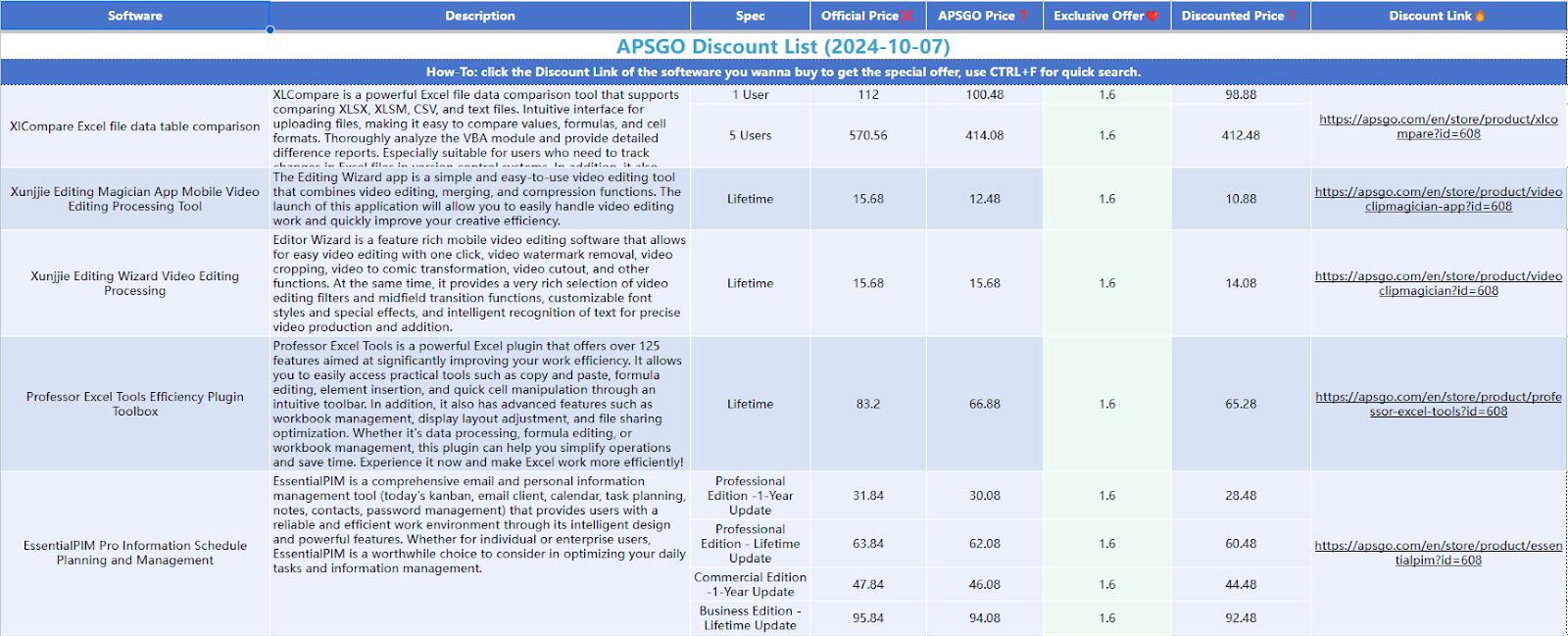This screenshot has width=1568, height=636.
Task: Select the Spec column header
Action: pyautogui.click(x=751, y=16)
